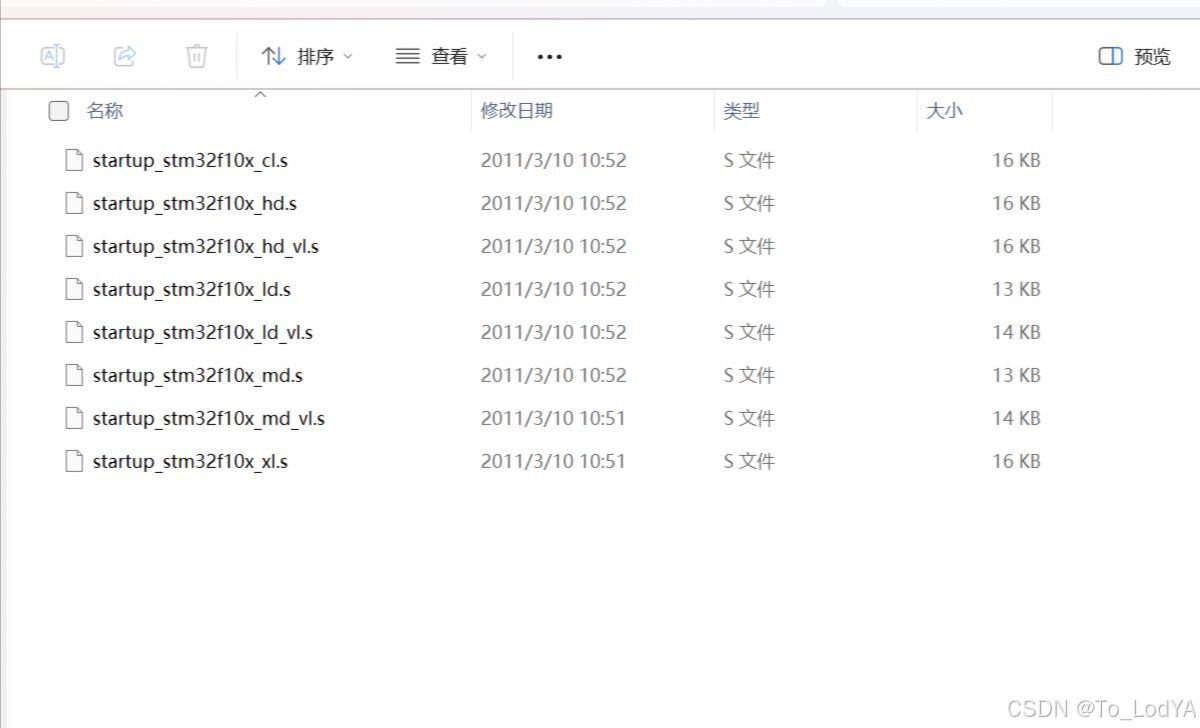The width and height of the screenshot is (1200, 728).
Task: Select file name startup_stm32f10x_hd.s
Action: [x=194, y=203]
